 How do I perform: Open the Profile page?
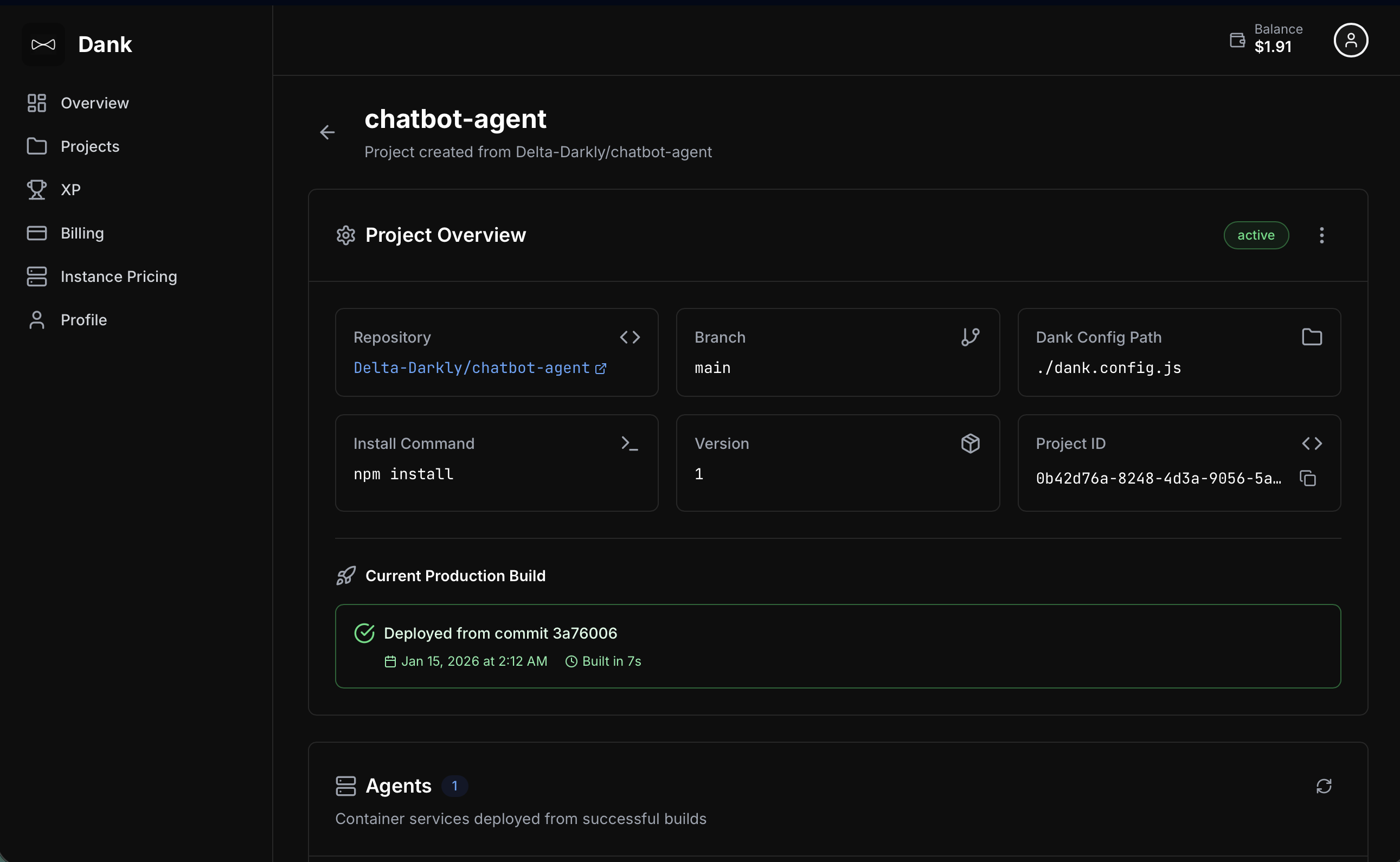click(x=84, y=320)
